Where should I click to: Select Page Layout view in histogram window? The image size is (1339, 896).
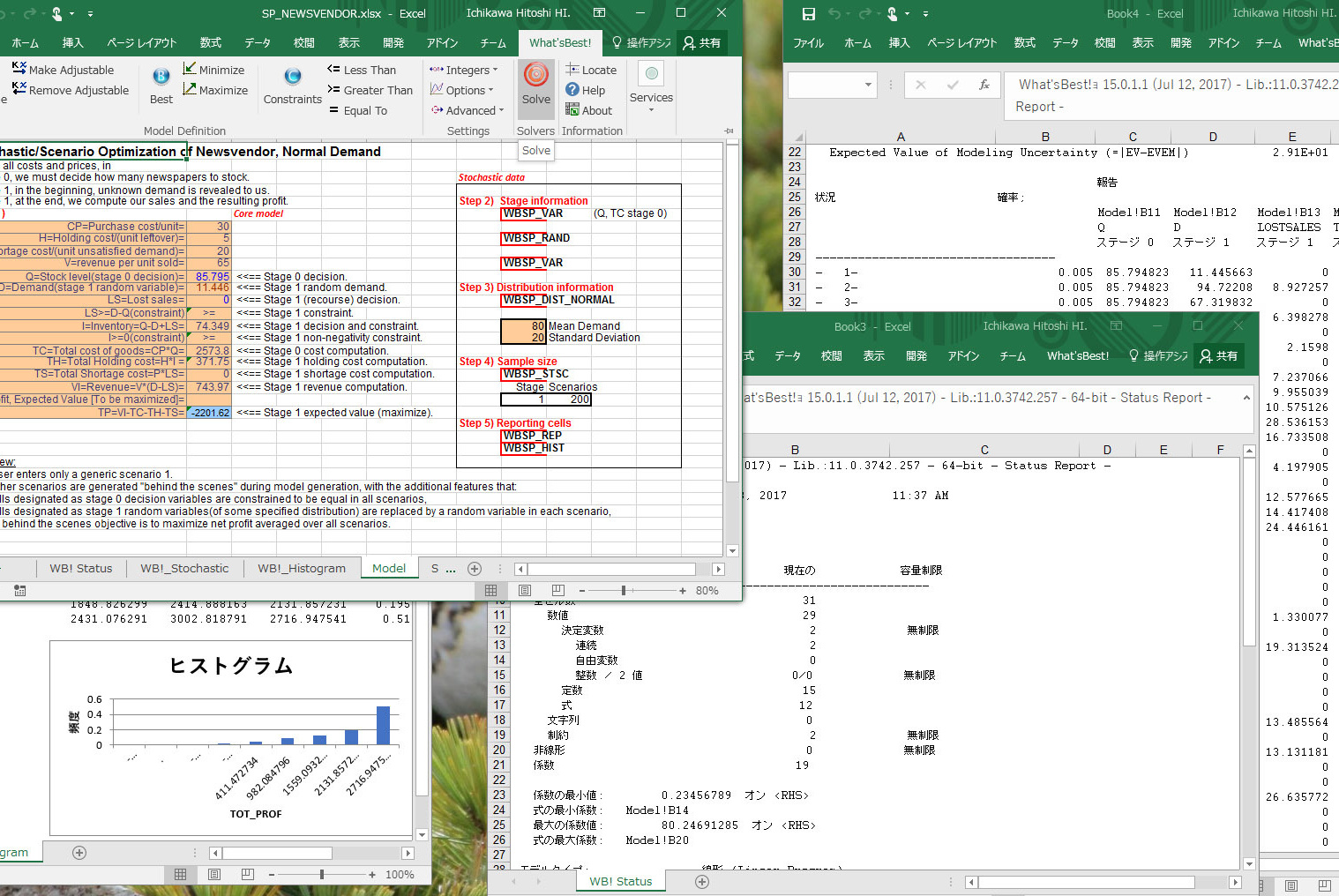[x=214, y=875]
